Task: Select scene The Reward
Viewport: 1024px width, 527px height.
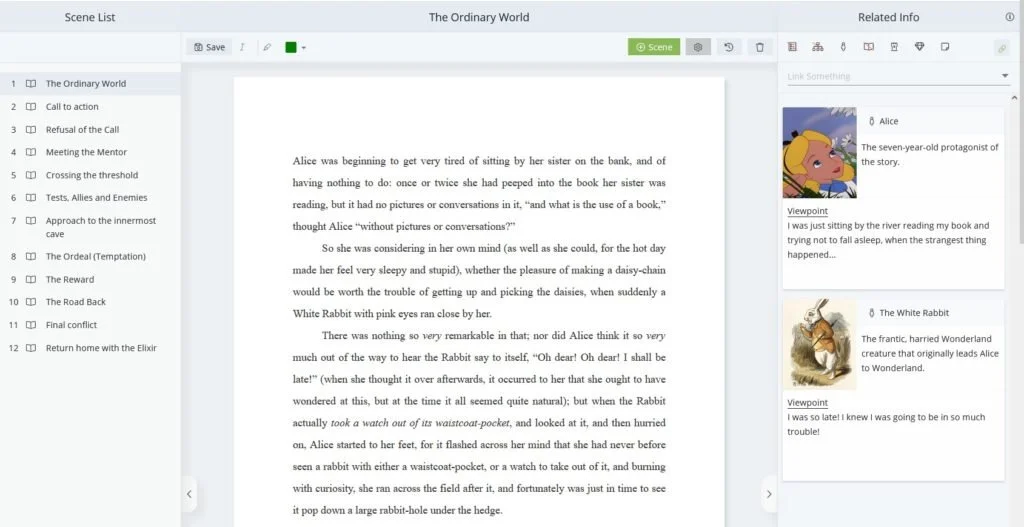Action: click(90, 279)
